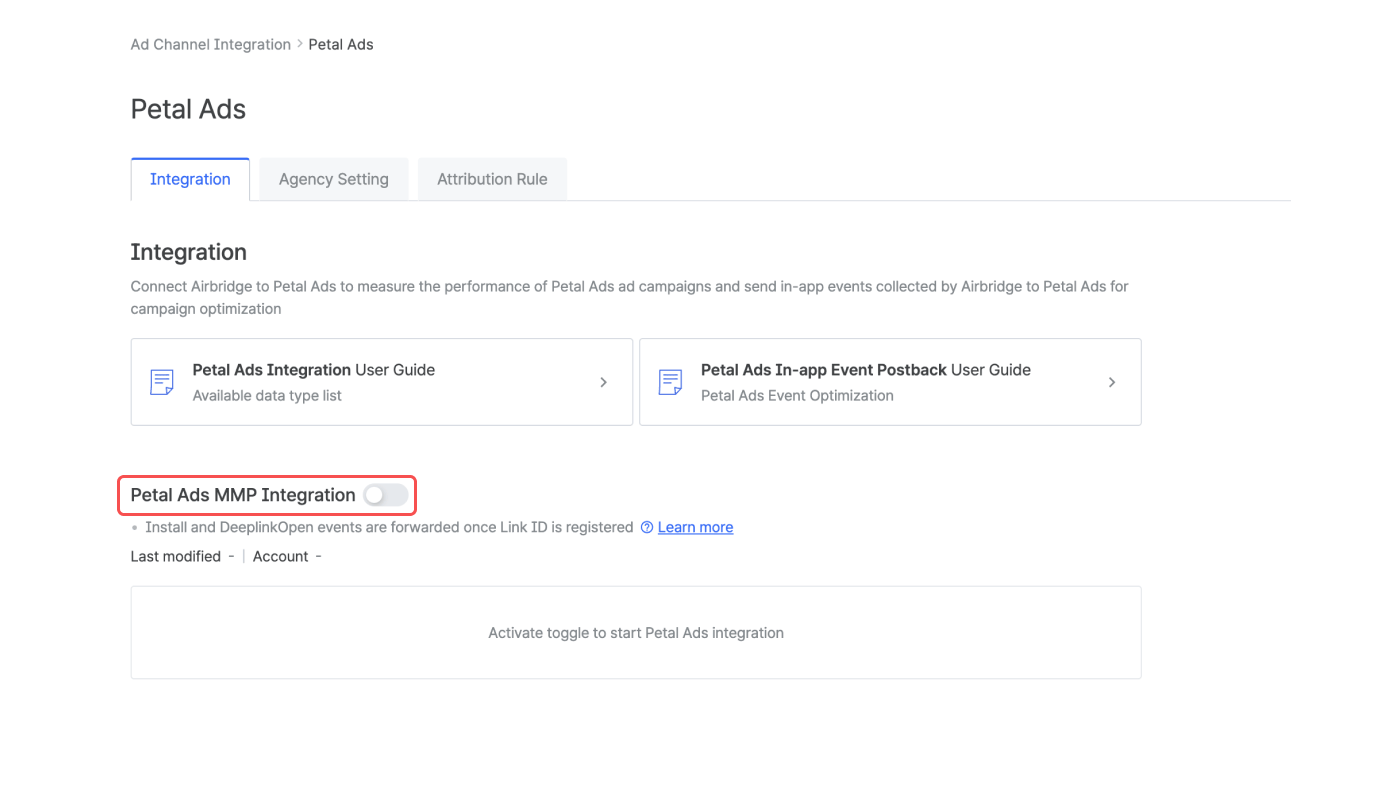This screenshot has width=1400, height=800.
Task: Open the Learn more link
Action: tap(695, 527)
